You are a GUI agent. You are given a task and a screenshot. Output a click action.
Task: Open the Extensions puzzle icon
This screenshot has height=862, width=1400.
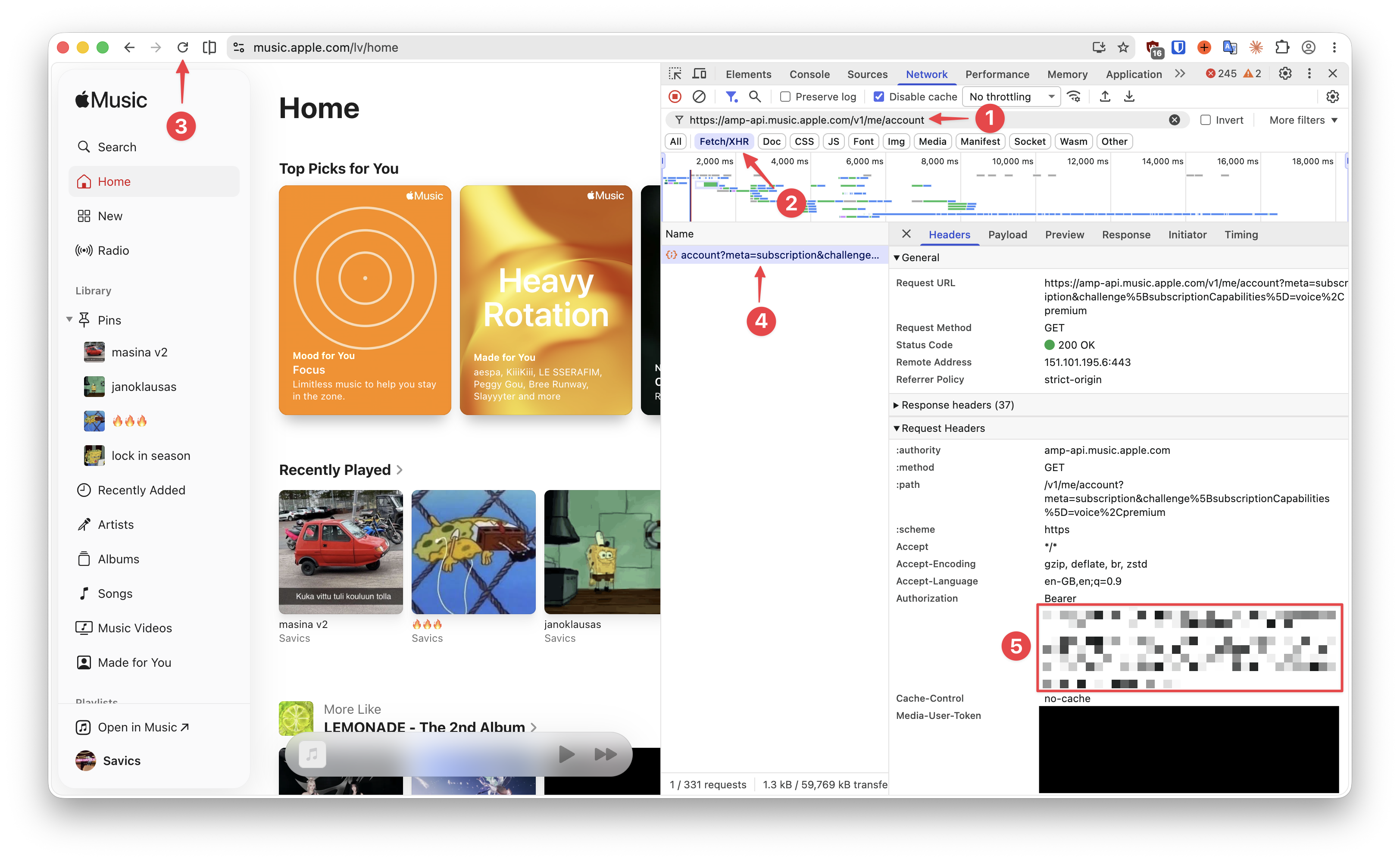click(1282, 47)
